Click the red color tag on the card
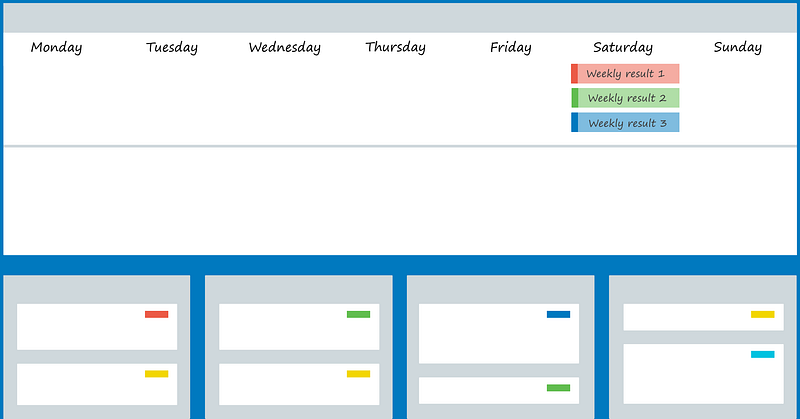 (x=156, y=314)
